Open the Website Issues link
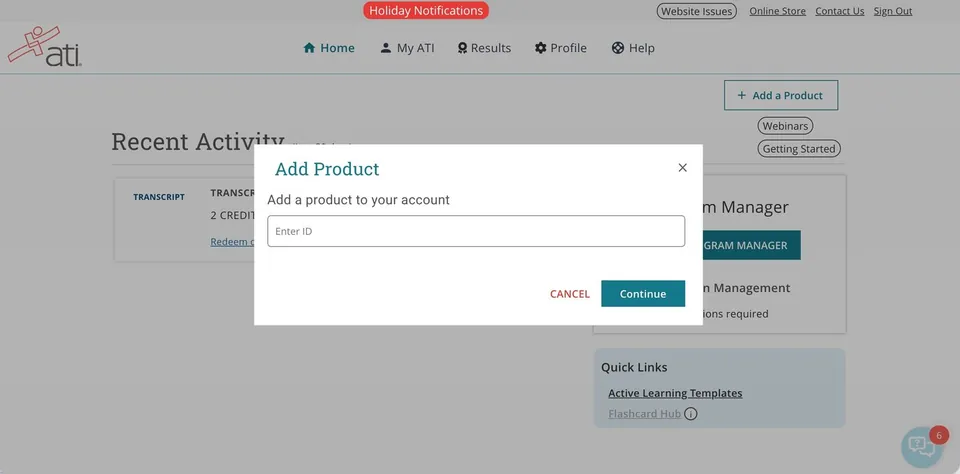This screenshot has height=474, width=960. tap(696, 11)
